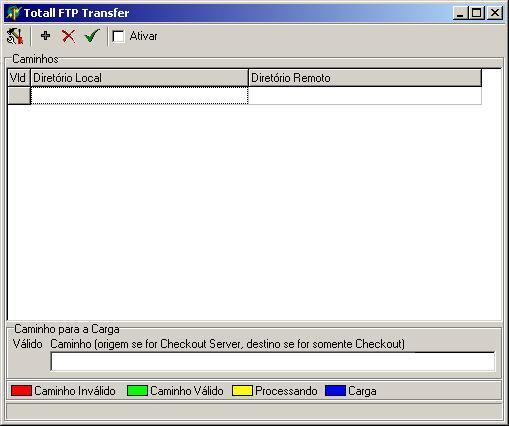Select the Diretório Local column header

tap(139, 78)
